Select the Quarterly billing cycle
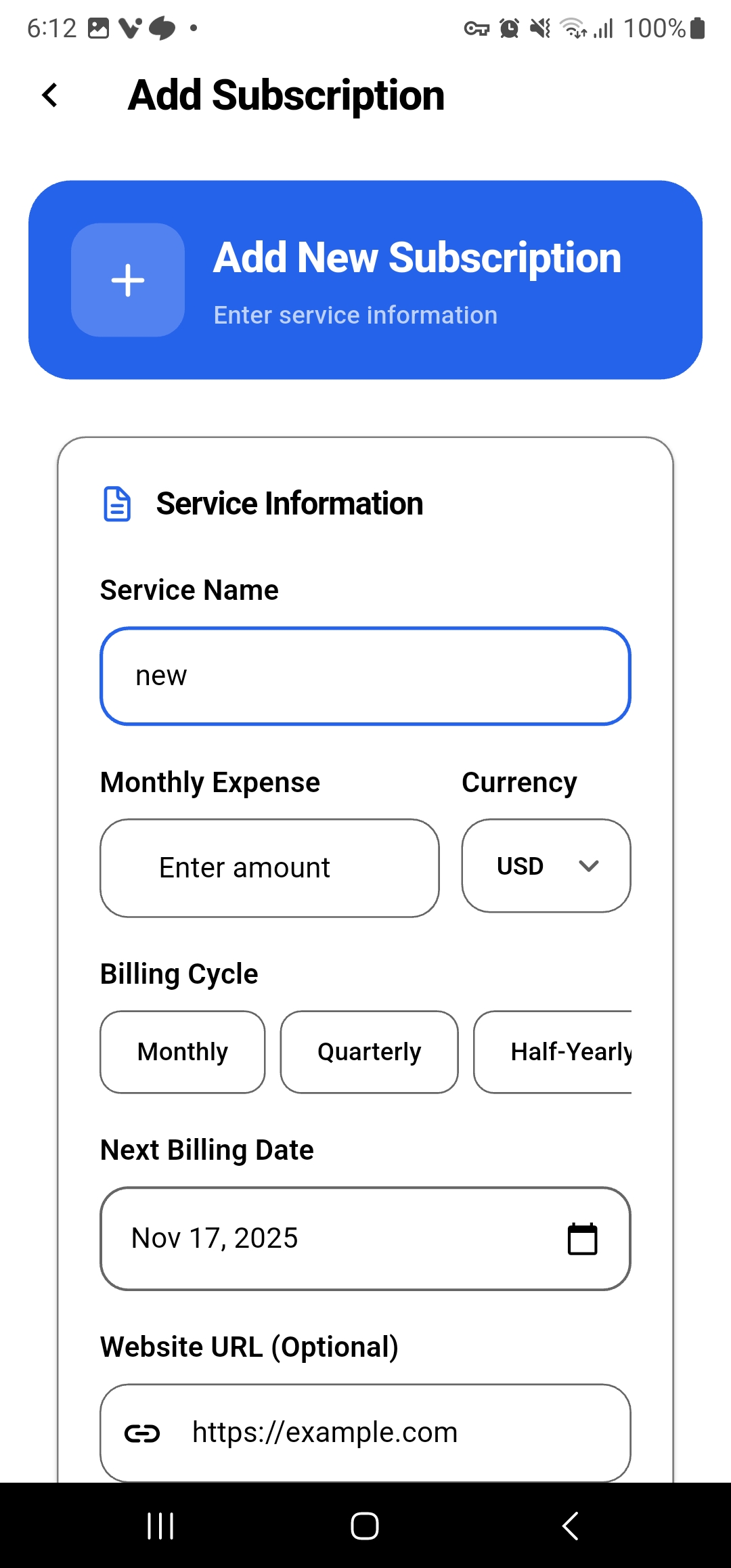Screen dimensions: 731x1568 pos(369,1052)
